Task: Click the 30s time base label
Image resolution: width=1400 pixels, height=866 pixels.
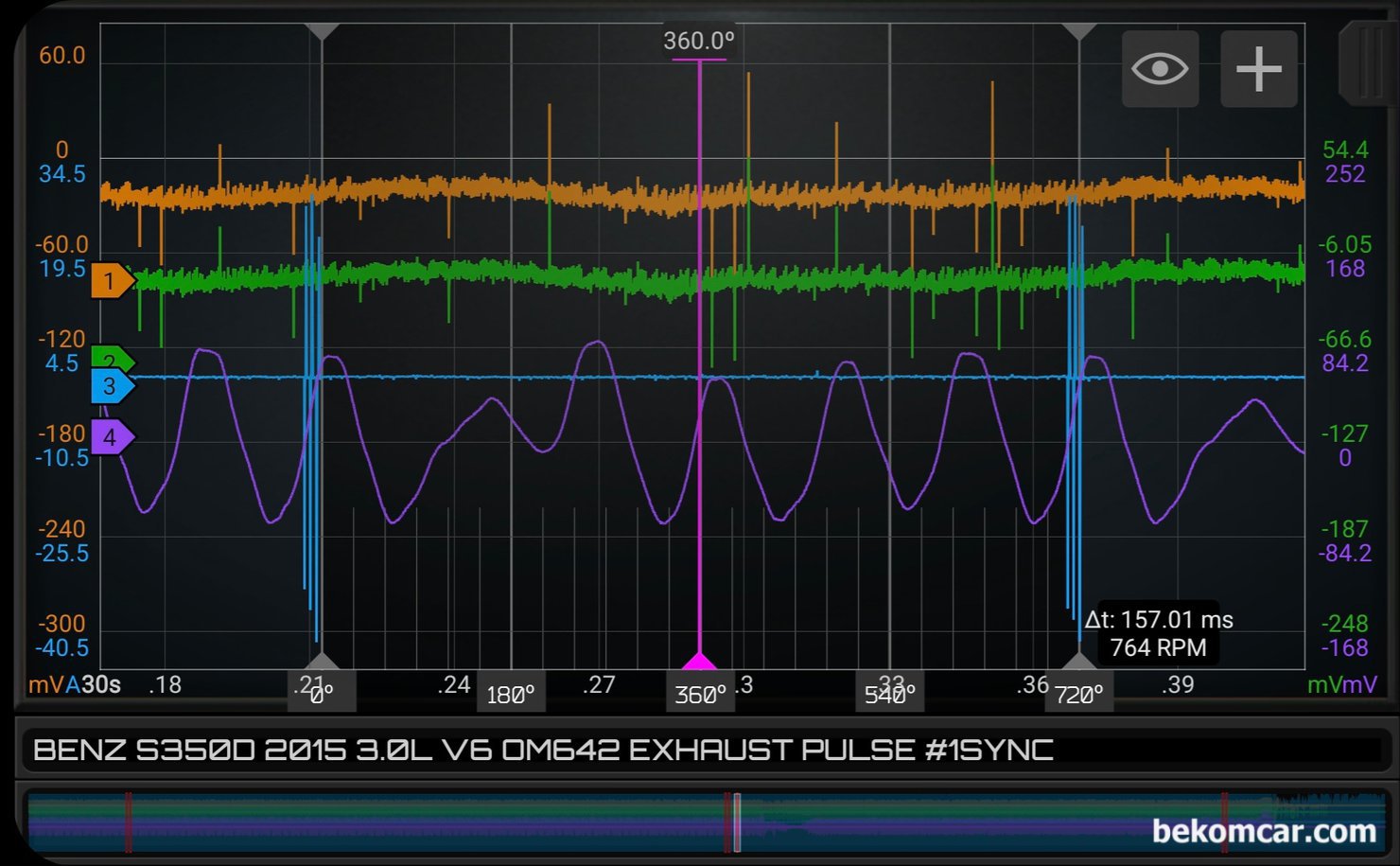Action: (x=101, y=684)
